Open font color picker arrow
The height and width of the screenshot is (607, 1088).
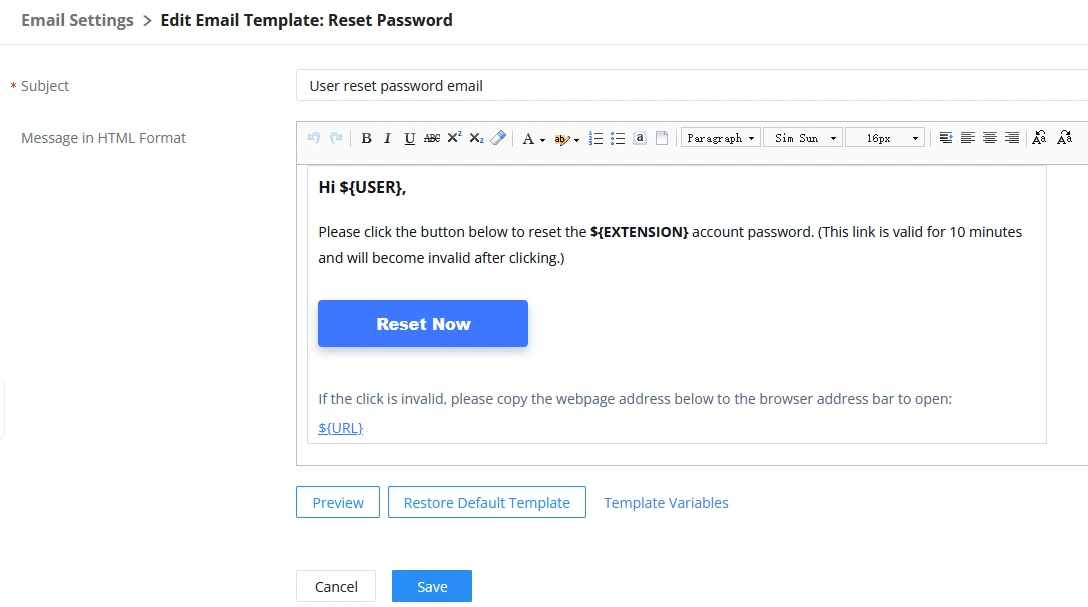point(543,139)
